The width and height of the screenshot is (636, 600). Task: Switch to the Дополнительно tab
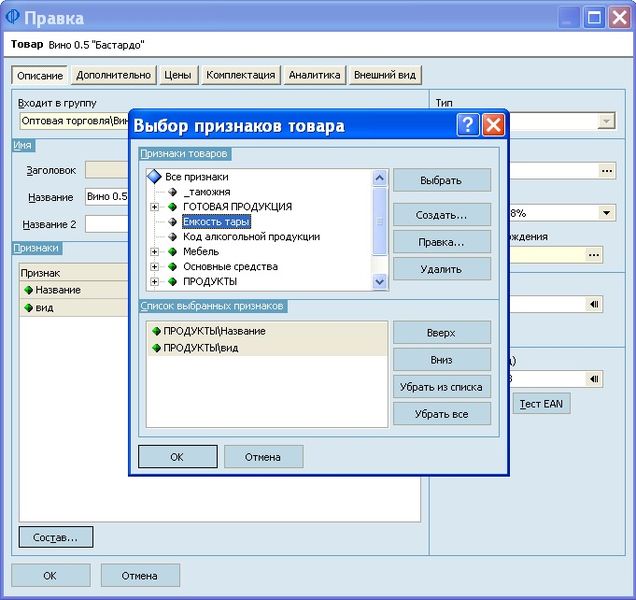coord(114,75)
